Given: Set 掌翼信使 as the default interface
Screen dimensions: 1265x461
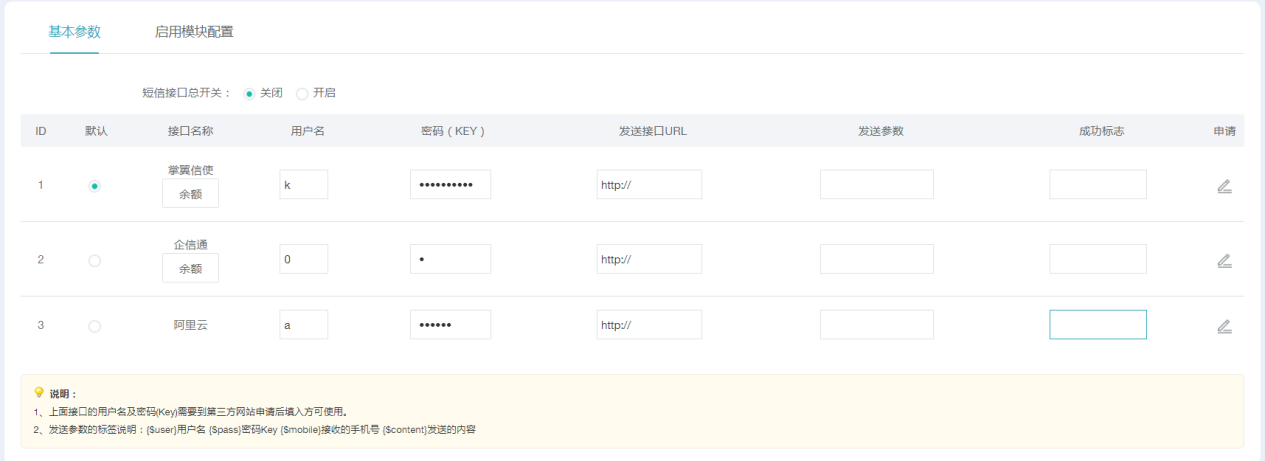Looking at the screenshot, I should pos(95,186).
